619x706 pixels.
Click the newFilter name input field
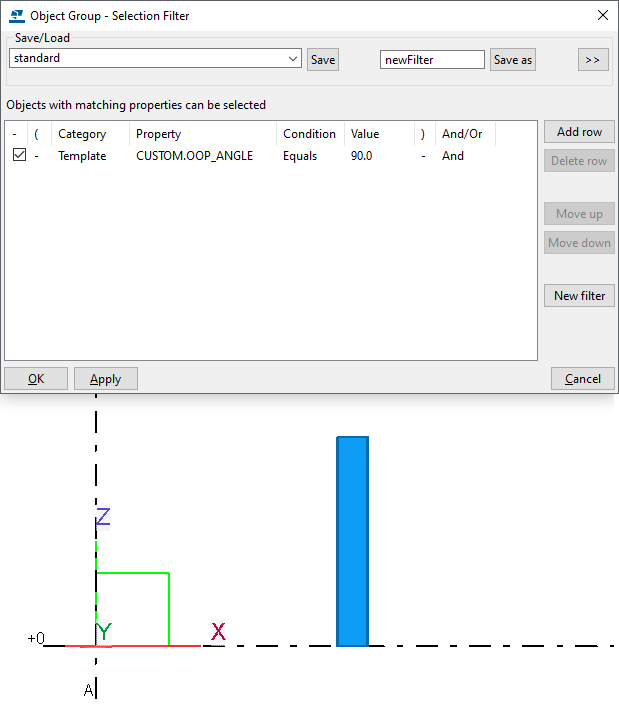coord(432,60)
